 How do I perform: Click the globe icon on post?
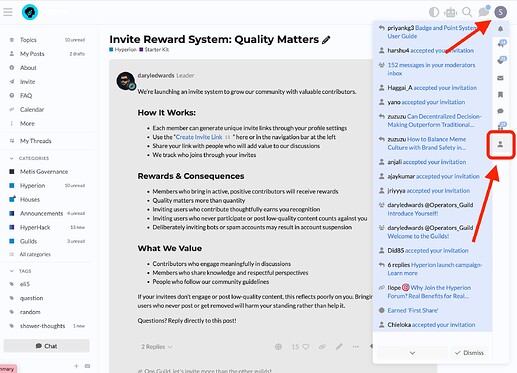278,347
